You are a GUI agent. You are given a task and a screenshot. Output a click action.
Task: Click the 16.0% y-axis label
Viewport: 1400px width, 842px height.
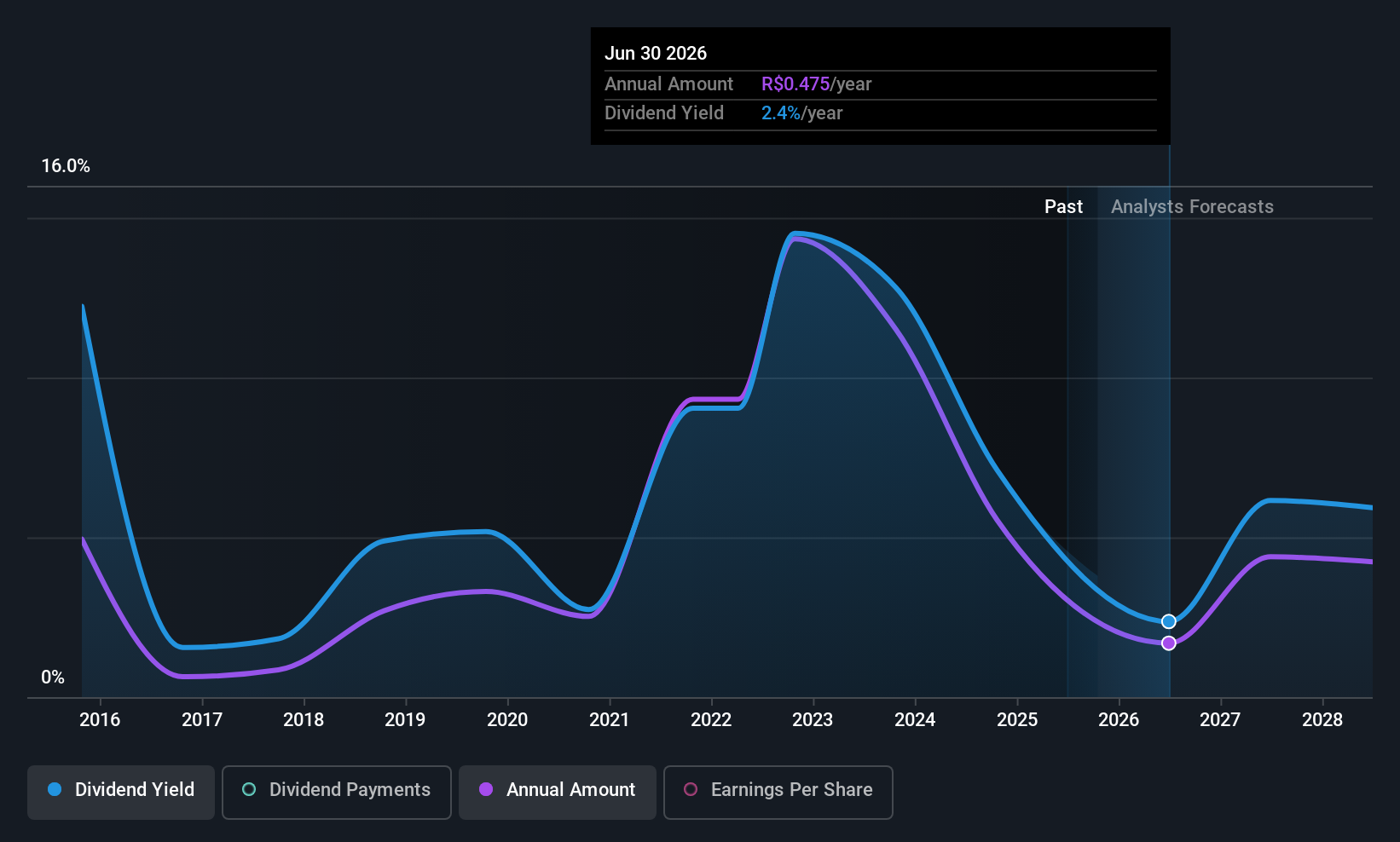[x=66, y=166]
